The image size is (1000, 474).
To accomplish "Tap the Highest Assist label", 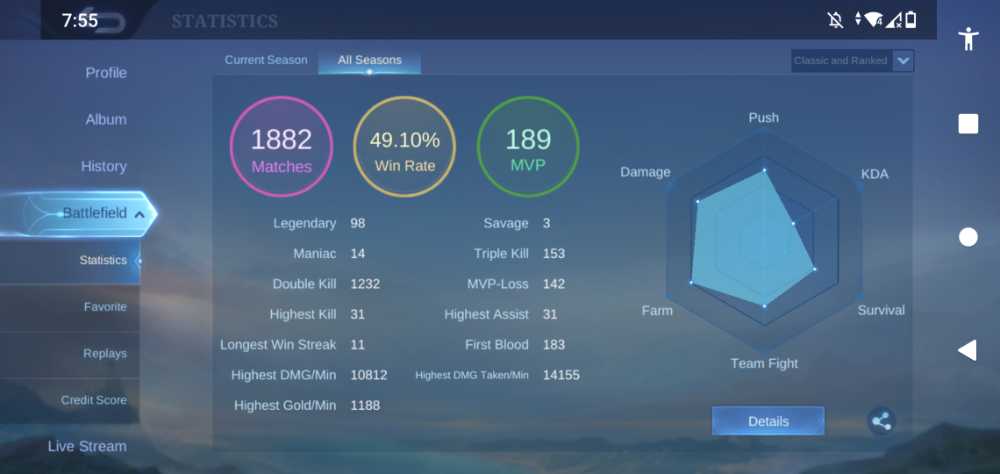I will click(x=487, y=315).
